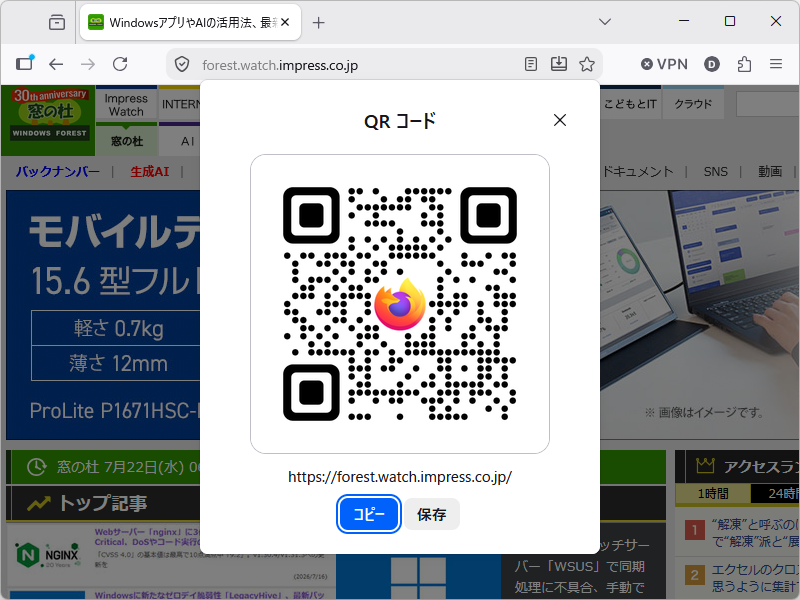
Task: Click the ProLite mobile display banner ad
Action: [103, 315]
